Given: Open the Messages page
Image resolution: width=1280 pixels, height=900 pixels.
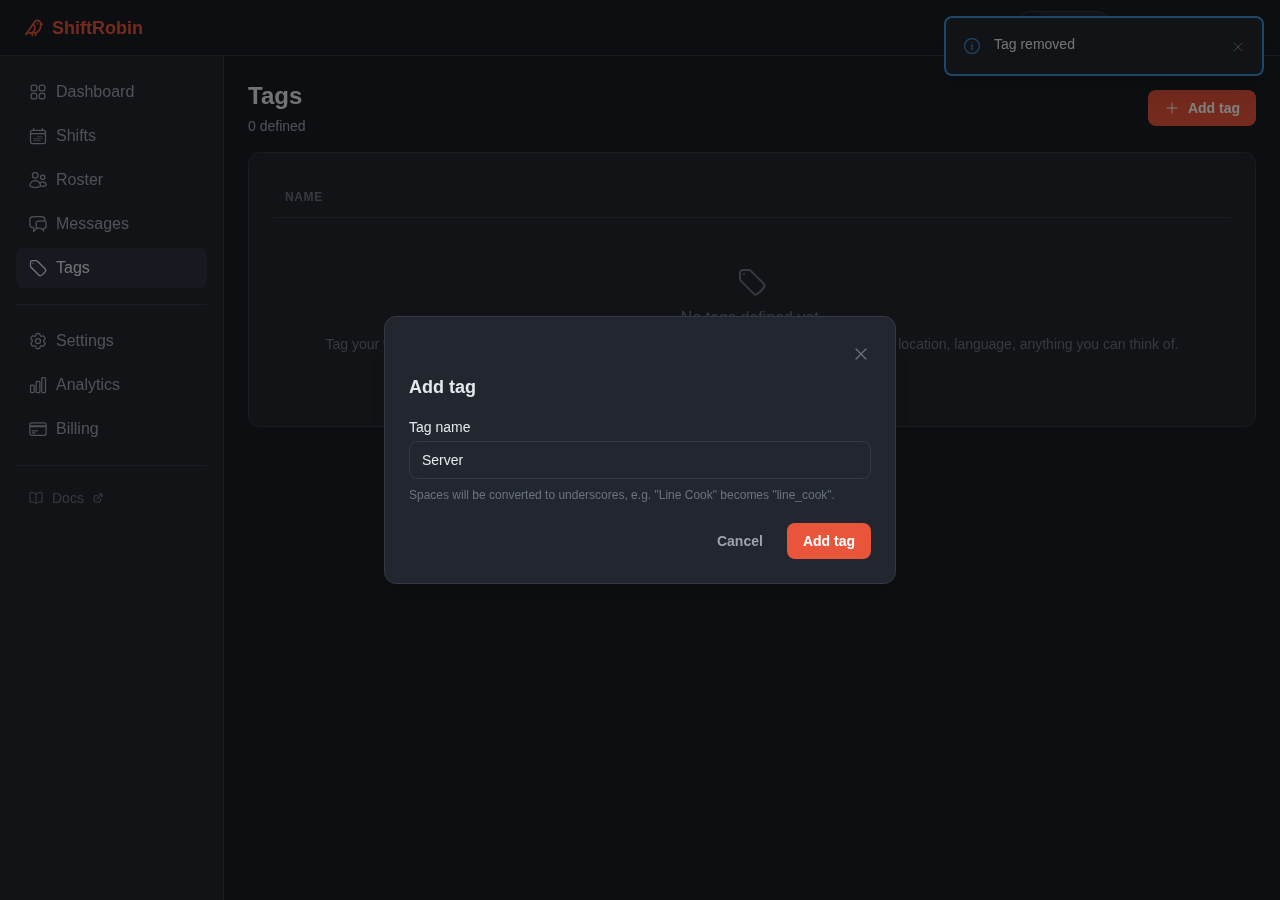Looking at the screenshot, I should [x=111, y=224].
